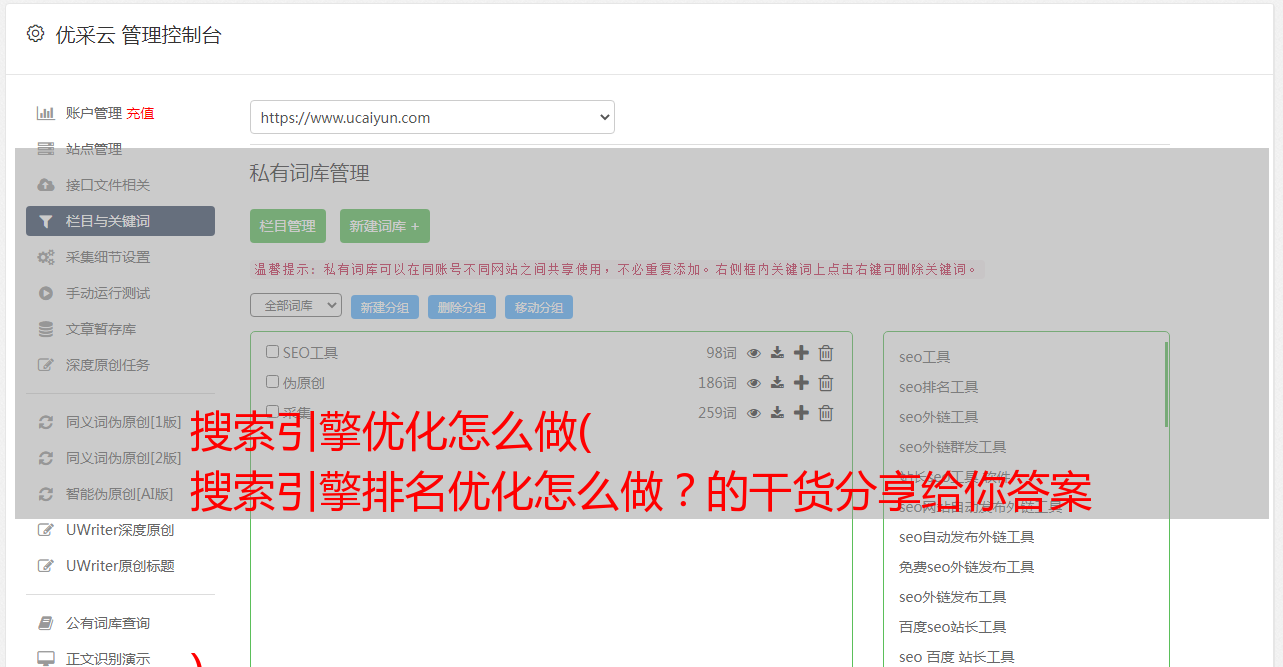The height and width of the screenshot is (667, 1283).
Task: Select keyword seo外链工具 in right list
Action: point(939,417)
